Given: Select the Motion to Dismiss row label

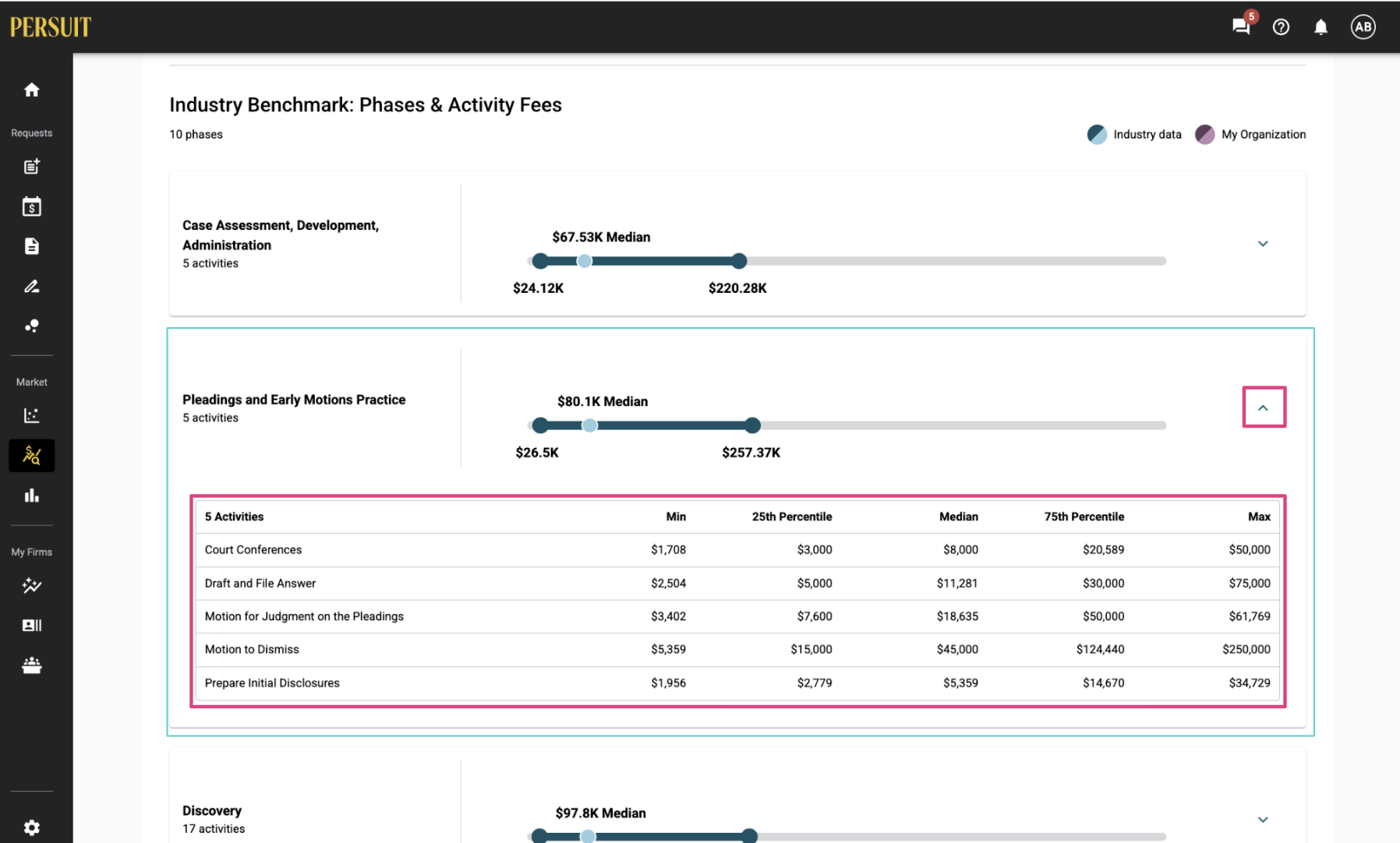Looking at the screenshot, I should 252,650.
